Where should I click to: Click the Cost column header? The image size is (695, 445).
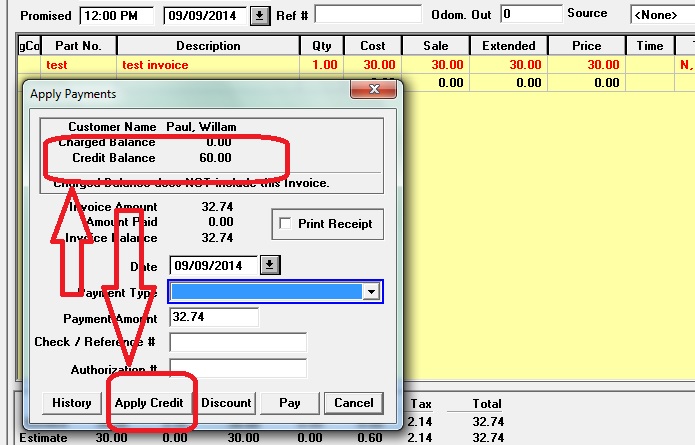tap(373, 46)
